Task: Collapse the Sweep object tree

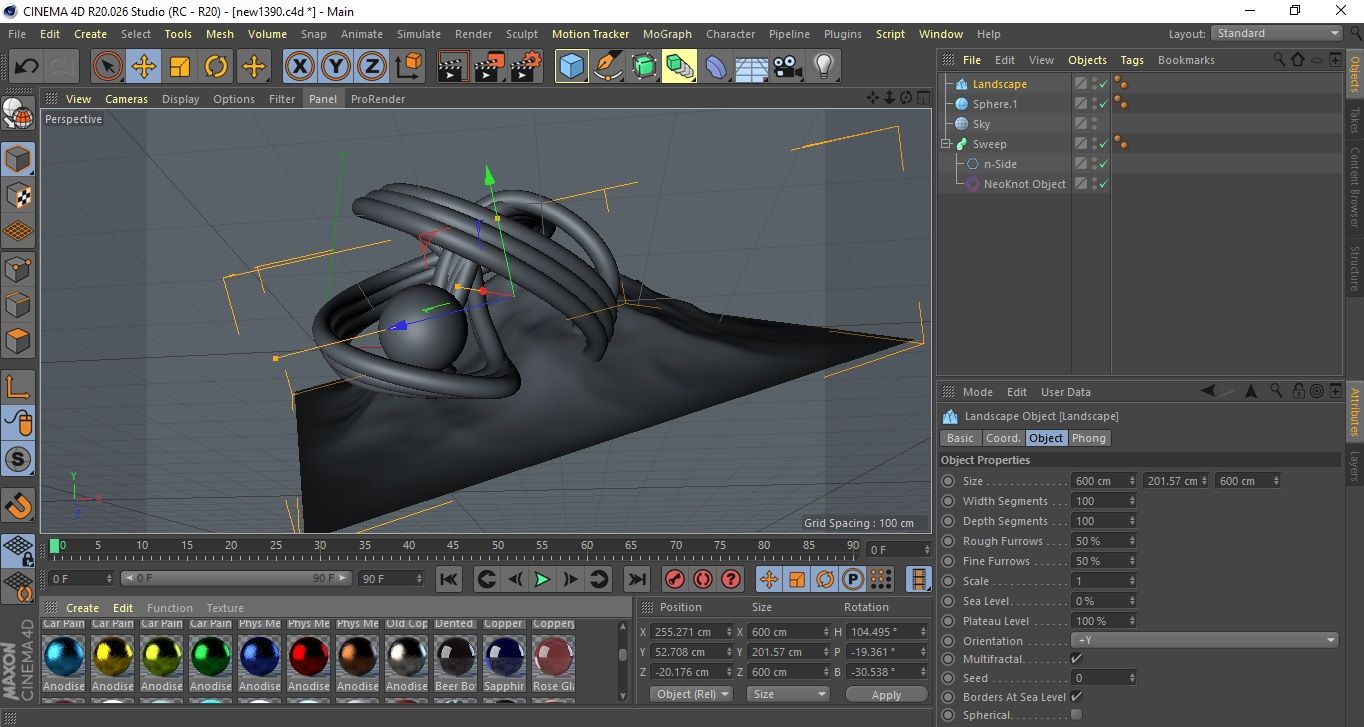Action: 946,144
